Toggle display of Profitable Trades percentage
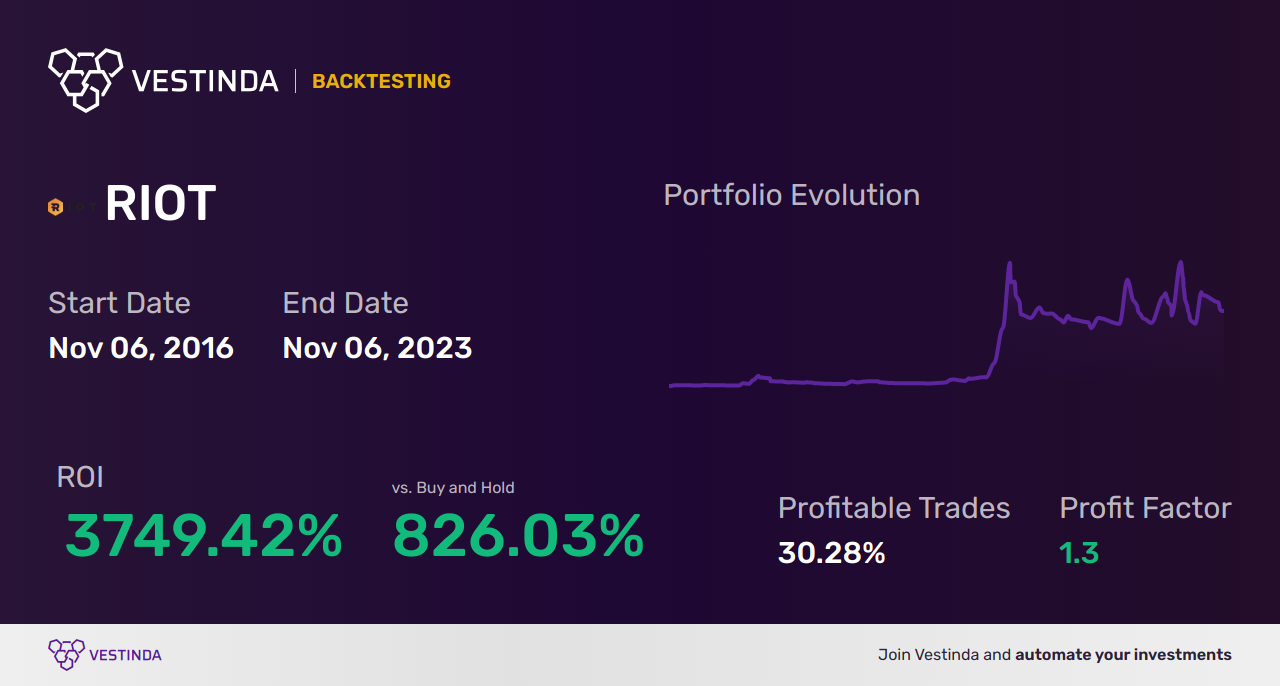The width and height of the screenshot is (1280, 686). [x=894, y=508]
